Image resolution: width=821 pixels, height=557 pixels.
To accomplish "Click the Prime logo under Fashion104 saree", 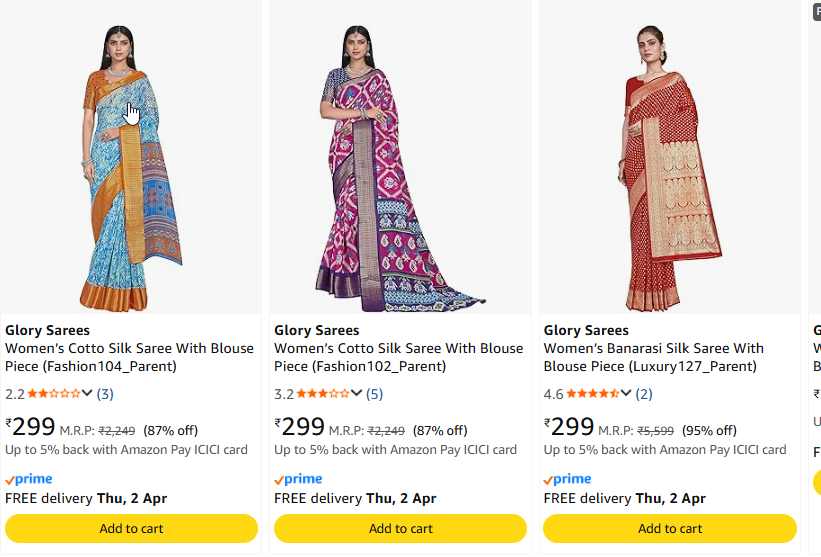I will 29,479.
